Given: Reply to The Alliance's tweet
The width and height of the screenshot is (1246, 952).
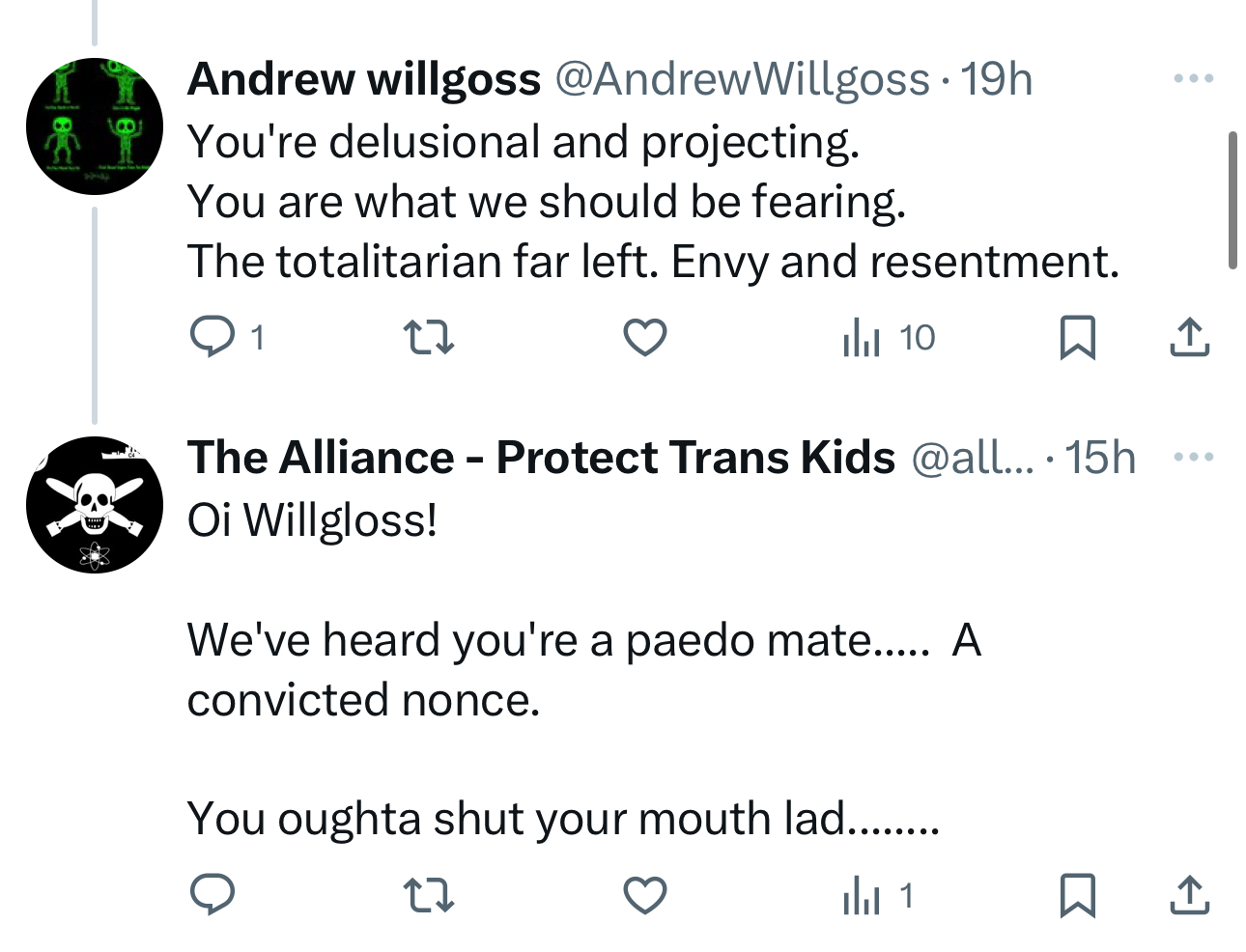Looking at the screenshot, I should tap(212, 895).
